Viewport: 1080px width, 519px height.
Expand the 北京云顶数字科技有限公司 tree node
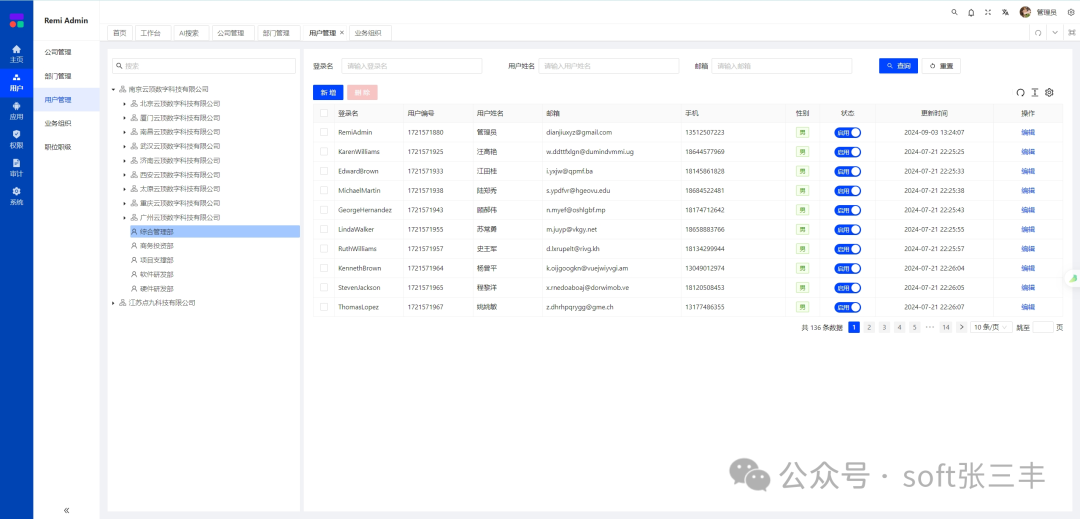pos(125,103)
